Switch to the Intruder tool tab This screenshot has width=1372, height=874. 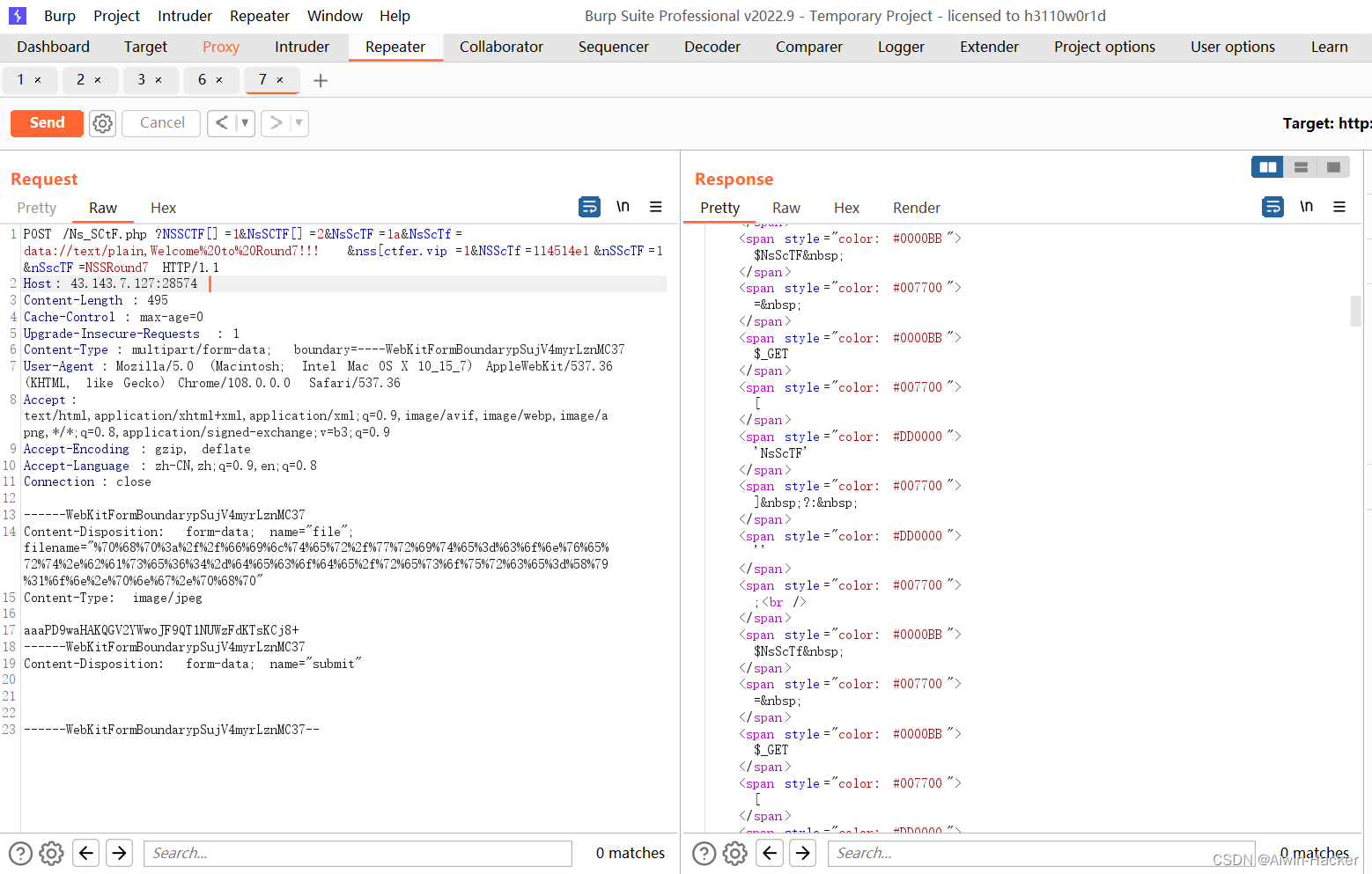pos(302,47)
